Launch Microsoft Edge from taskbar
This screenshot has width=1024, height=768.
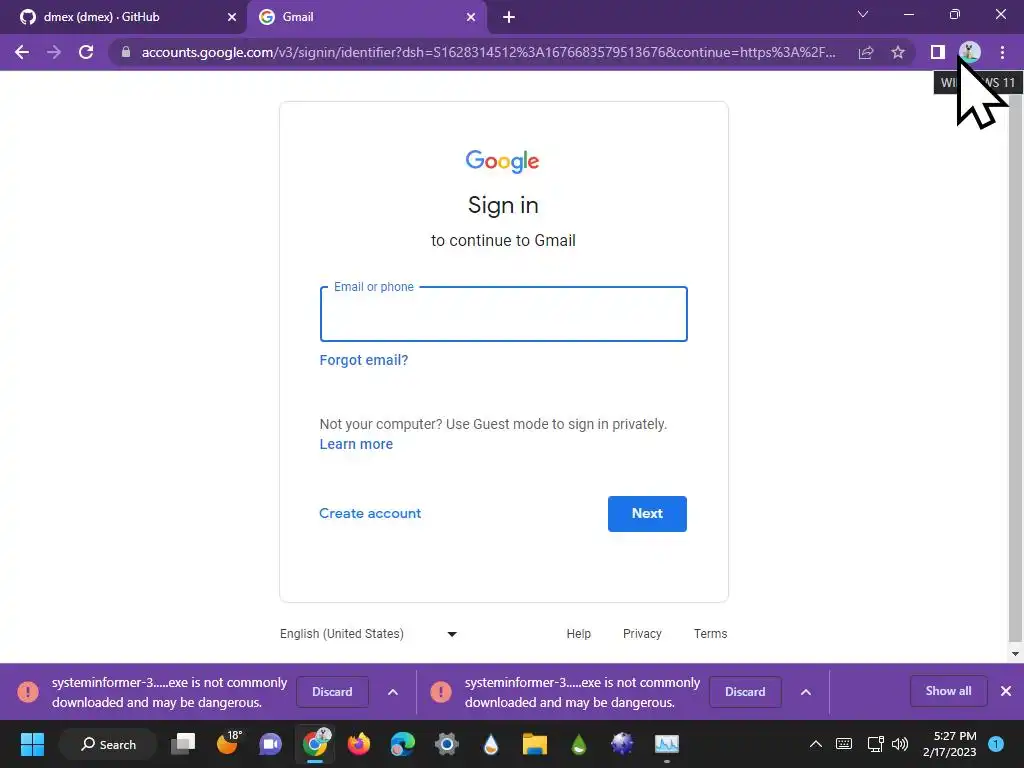point(402,744)
